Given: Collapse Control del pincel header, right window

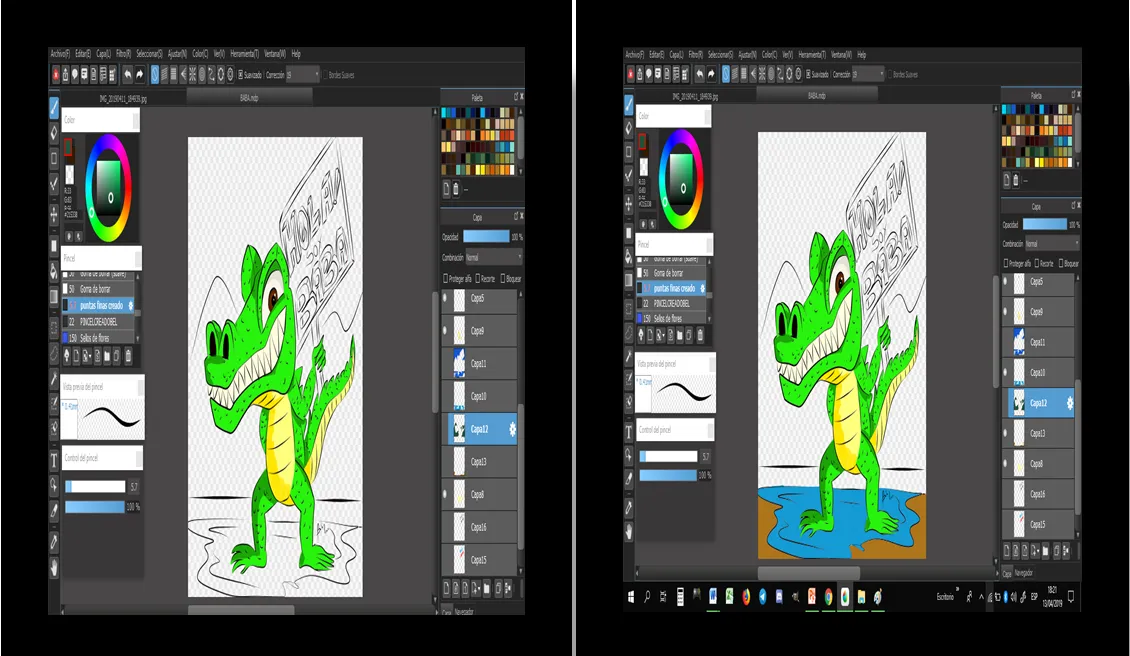Looking at the screenshot, I should (674, 430).
